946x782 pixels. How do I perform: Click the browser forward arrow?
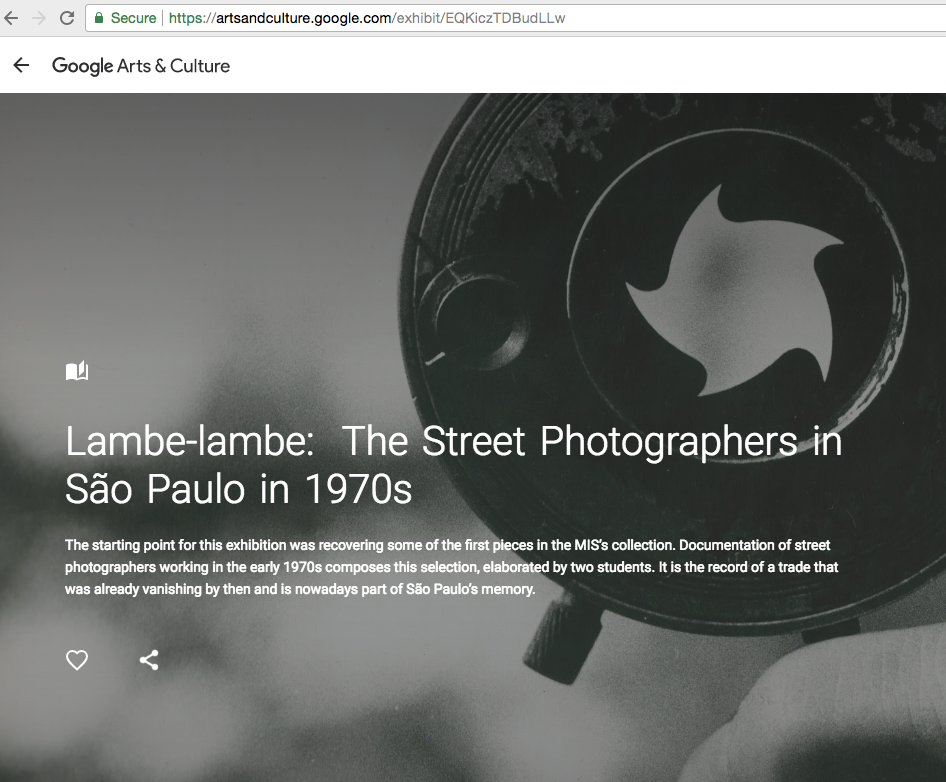click(39, 18)
